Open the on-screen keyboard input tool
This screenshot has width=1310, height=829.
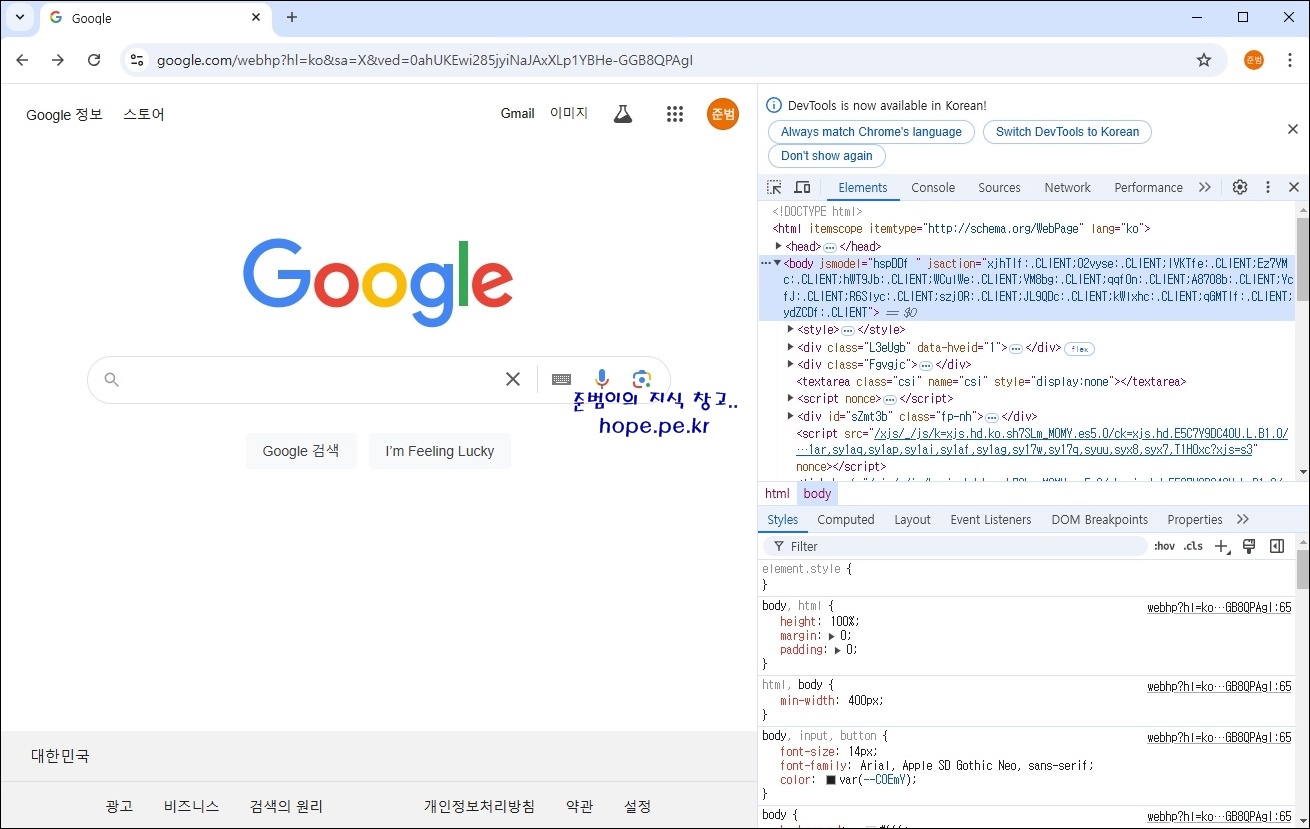click(561, 379)
